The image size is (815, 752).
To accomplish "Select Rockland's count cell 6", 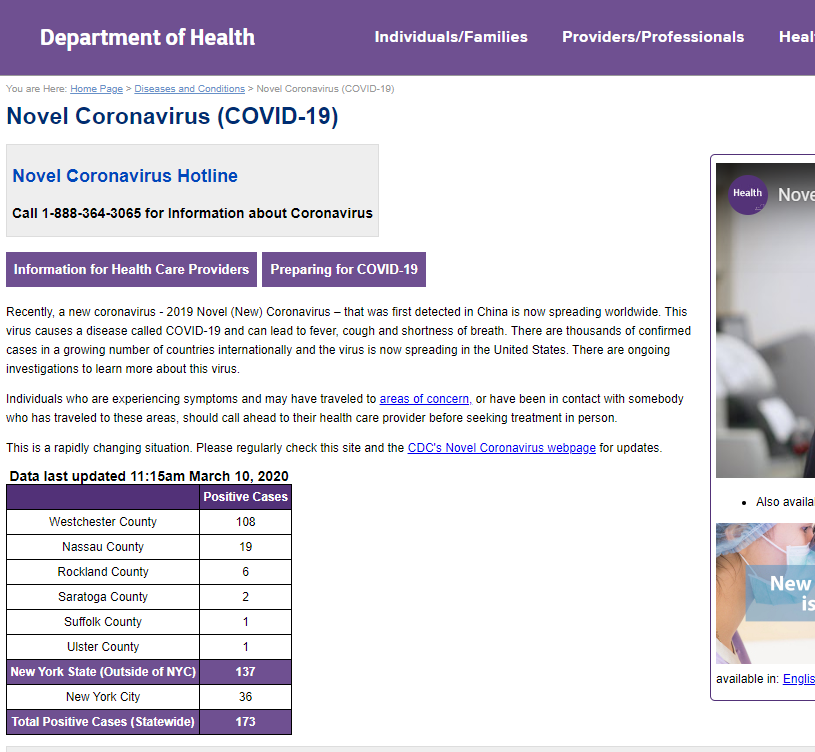I will click(x=245, y=572).
